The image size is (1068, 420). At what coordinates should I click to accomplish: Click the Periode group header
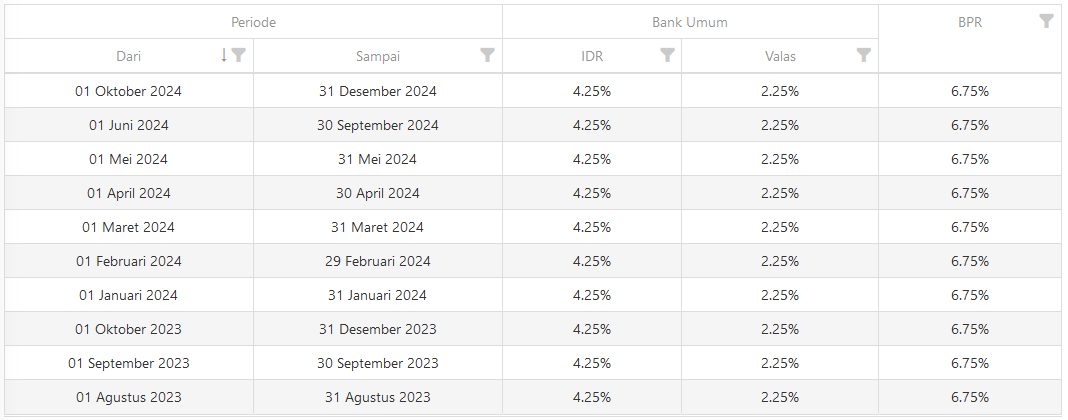click(x=253, y=22)
